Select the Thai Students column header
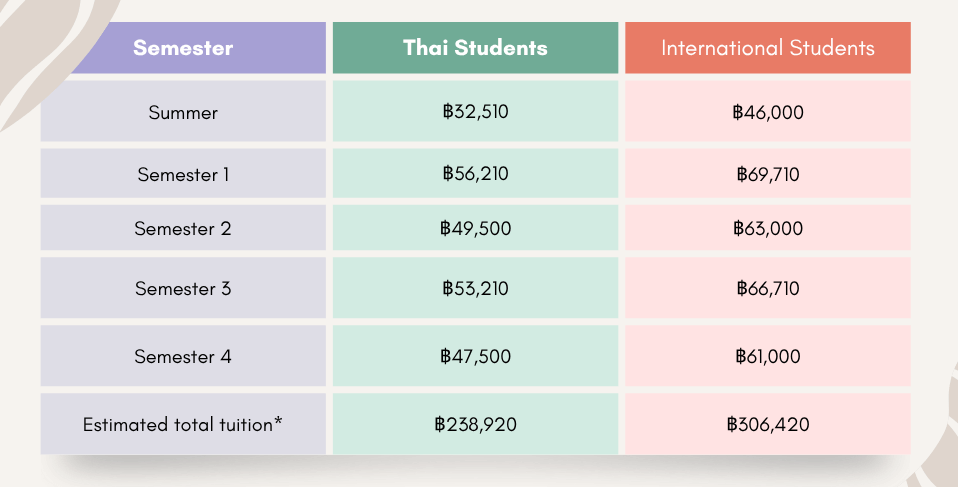958x487 pixels. (475, 48)
